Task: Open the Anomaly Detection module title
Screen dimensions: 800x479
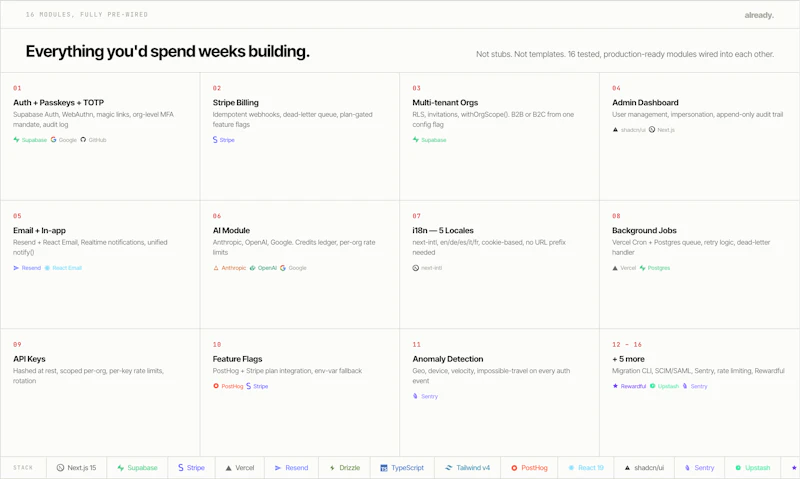Action: 448,359
